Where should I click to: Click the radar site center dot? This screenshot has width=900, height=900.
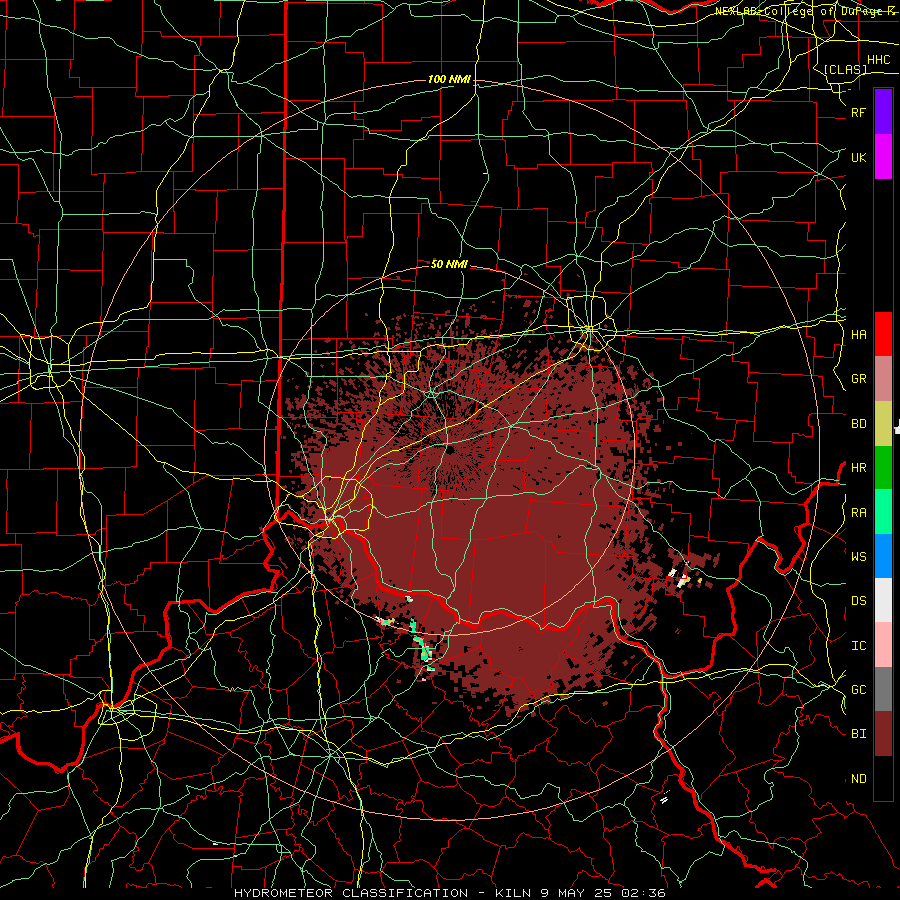[450, 451]
